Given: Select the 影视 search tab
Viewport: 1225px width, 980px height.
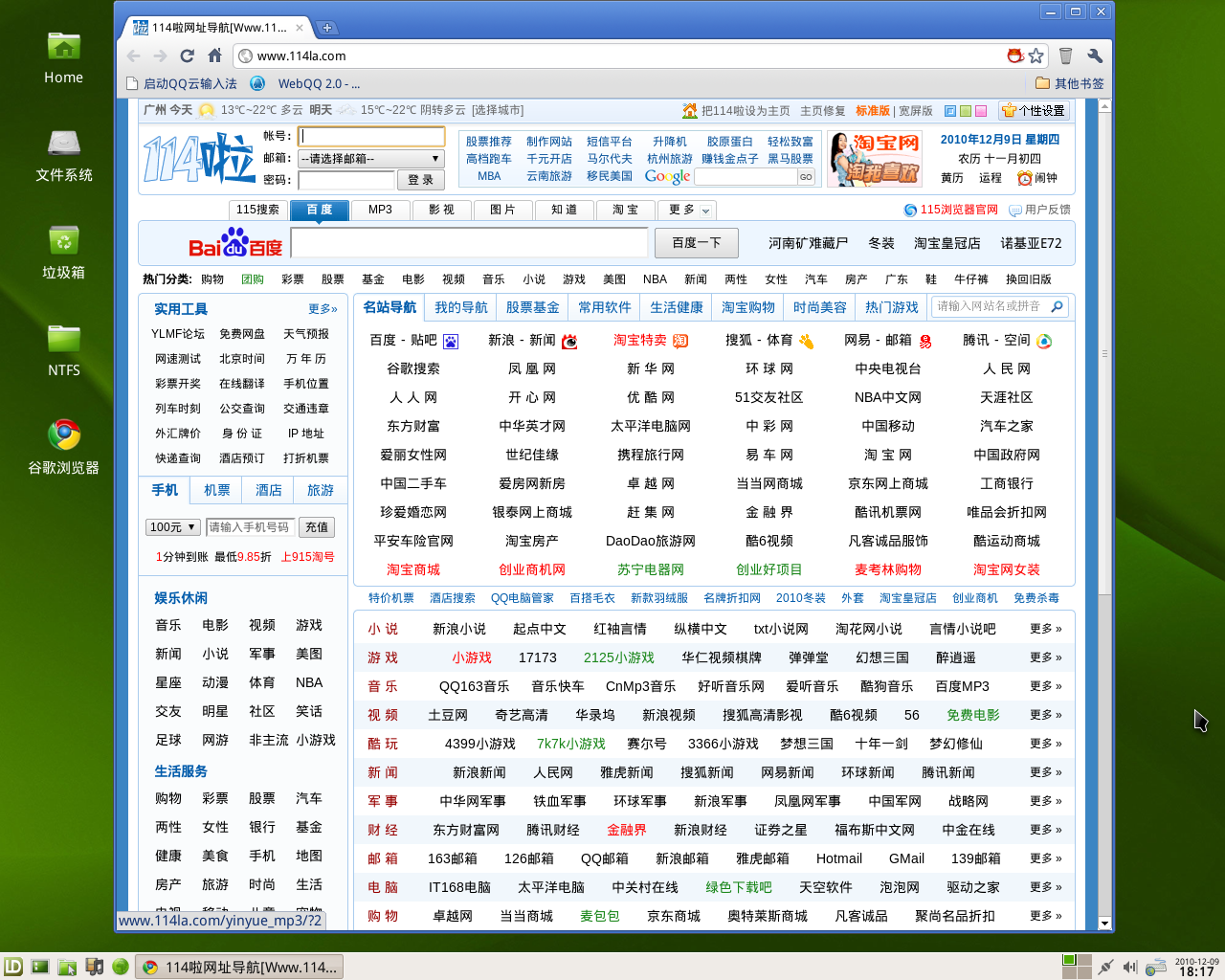Looking at the screenshot, I should tap(441, 210).
